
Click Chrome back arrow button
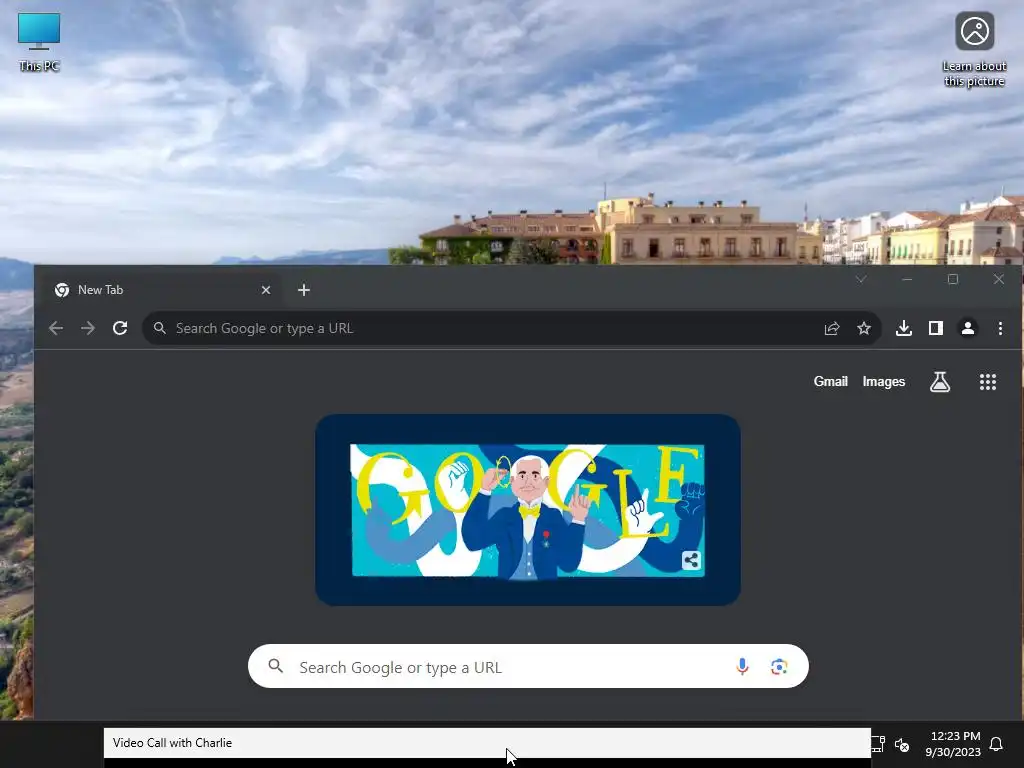point(56,328)
